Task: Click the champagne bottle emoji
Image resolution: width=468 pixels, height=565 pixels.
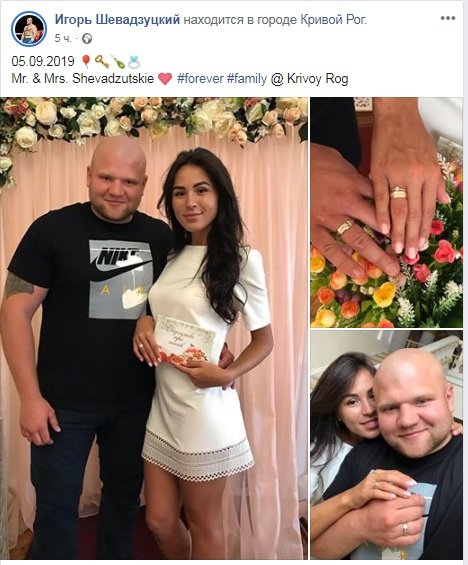Action: pyautogui.click(x=119, y=62)
